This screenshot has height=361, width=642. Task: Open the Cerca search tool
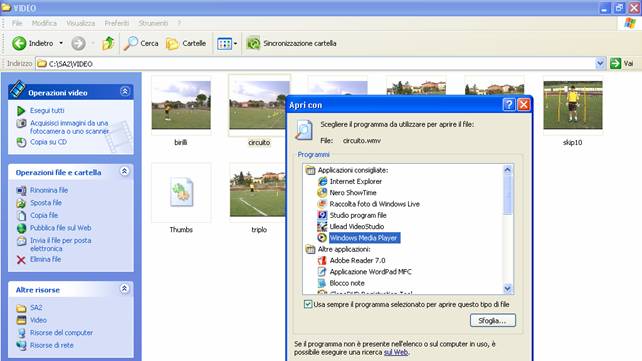(x=141, y=43)
